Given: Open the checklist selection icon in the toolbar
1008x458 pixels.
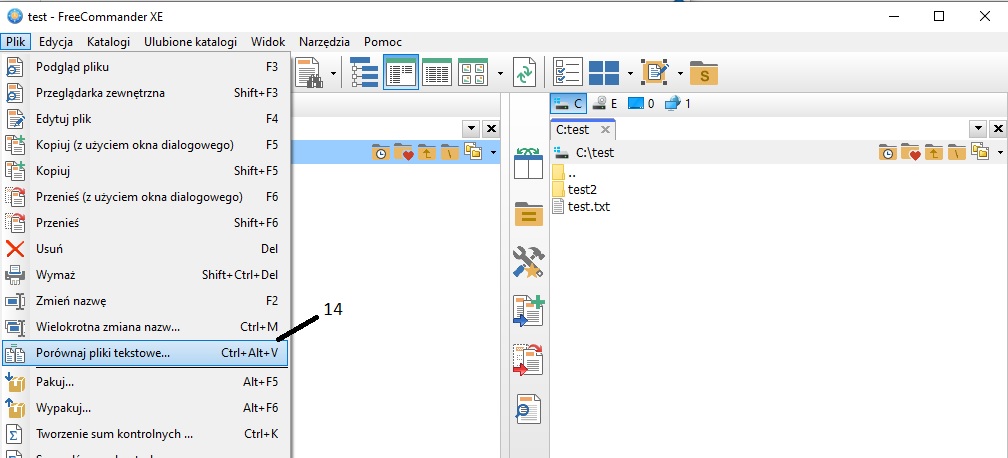Looking at the screenshot, I should point(568,73).
